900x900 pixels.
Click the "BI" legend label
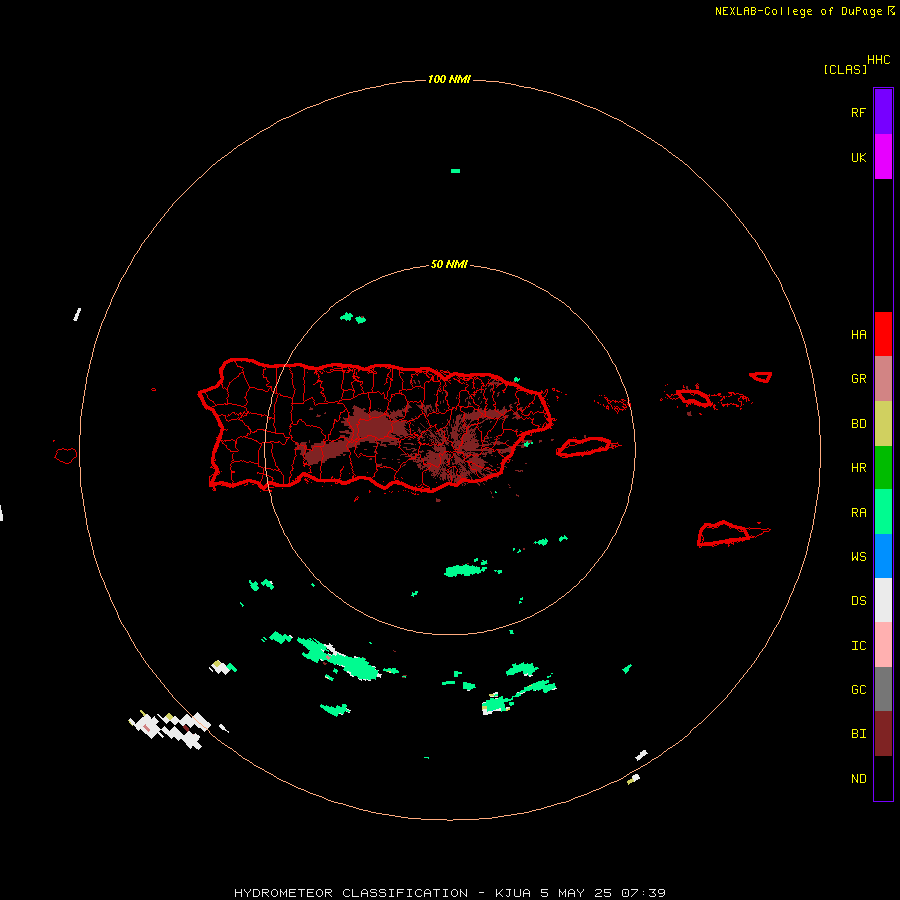858,734
